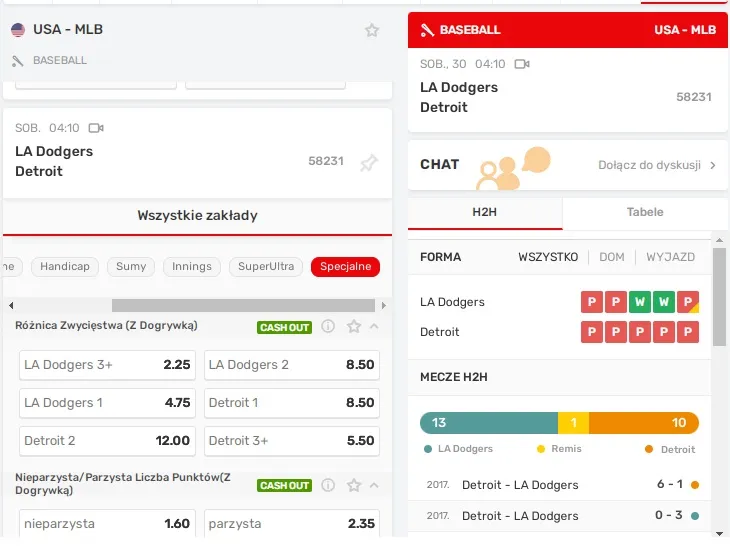Screen dimensions: 730x548
Task: Click LA Dodgers first form badge P
Action: [x=592, y=302]
